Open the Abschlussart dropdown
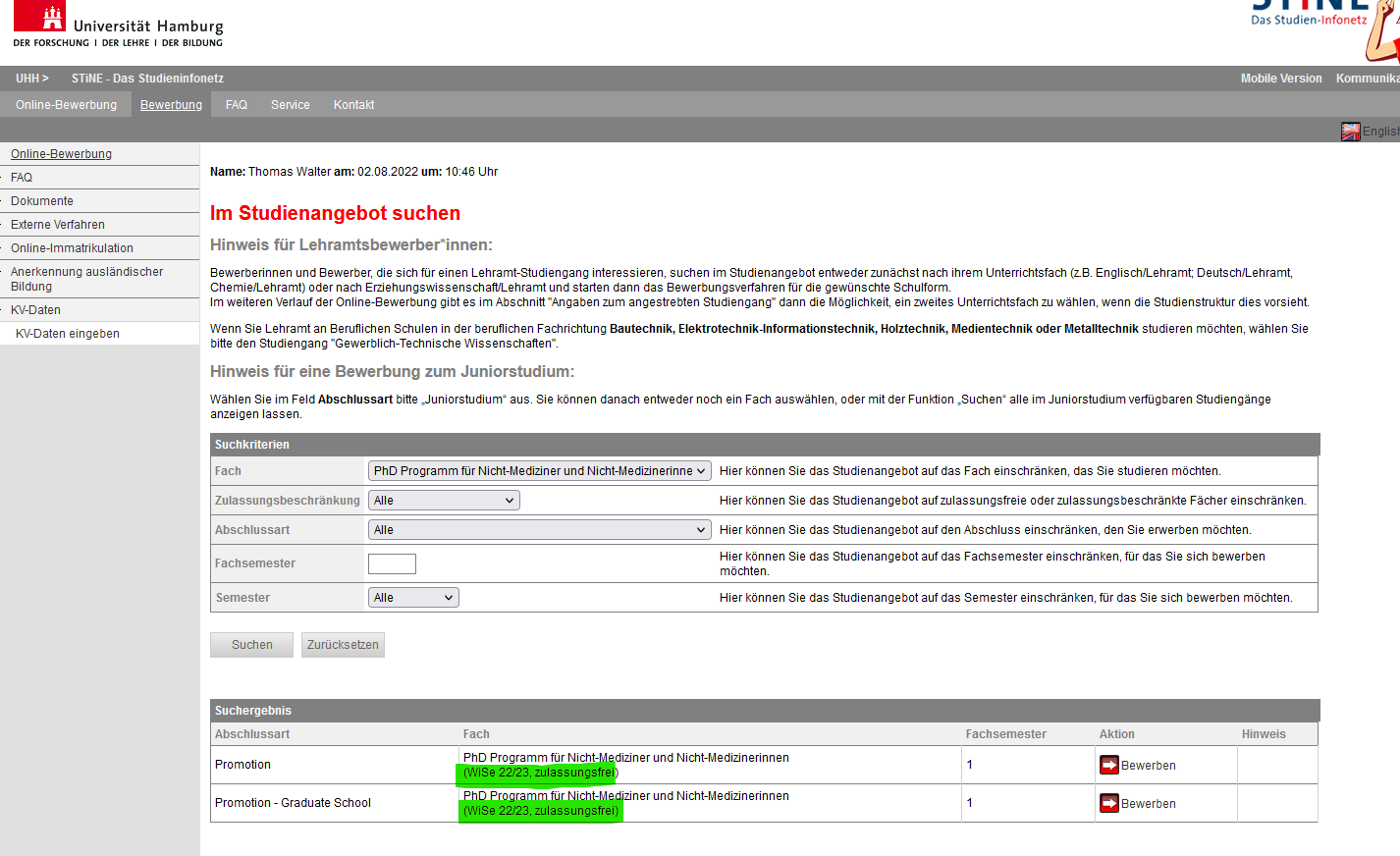This screenshot has height=856, width=1400. (539, 530)
